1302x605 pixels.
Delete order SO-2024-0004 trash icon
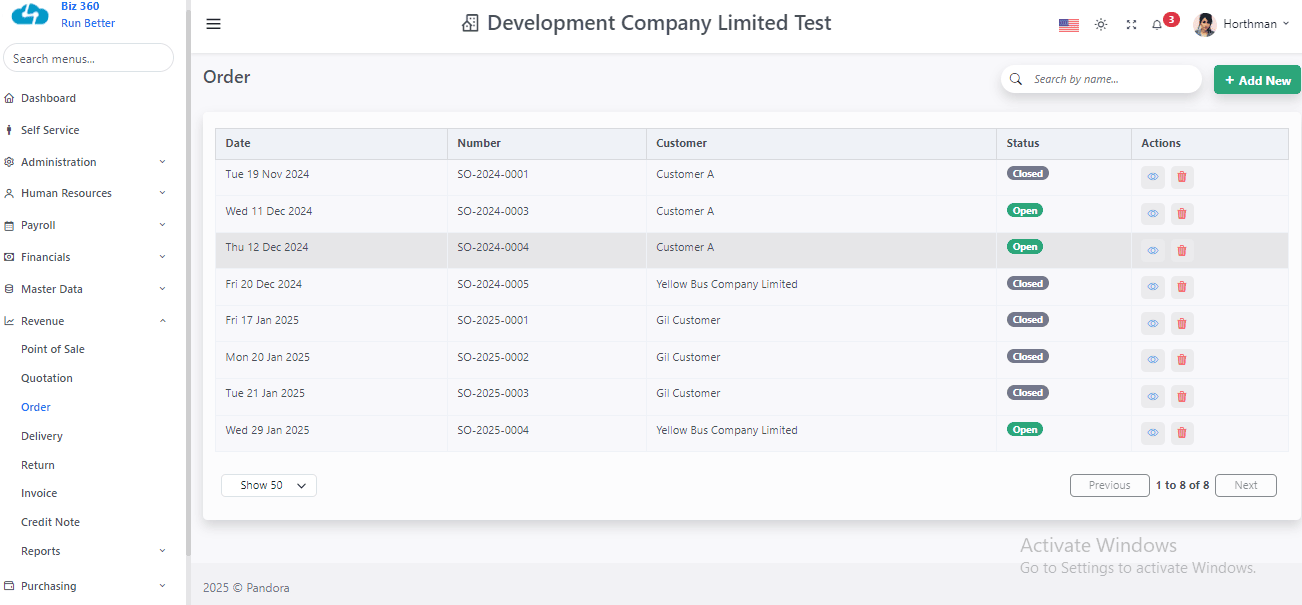(x=1182, y=250)
